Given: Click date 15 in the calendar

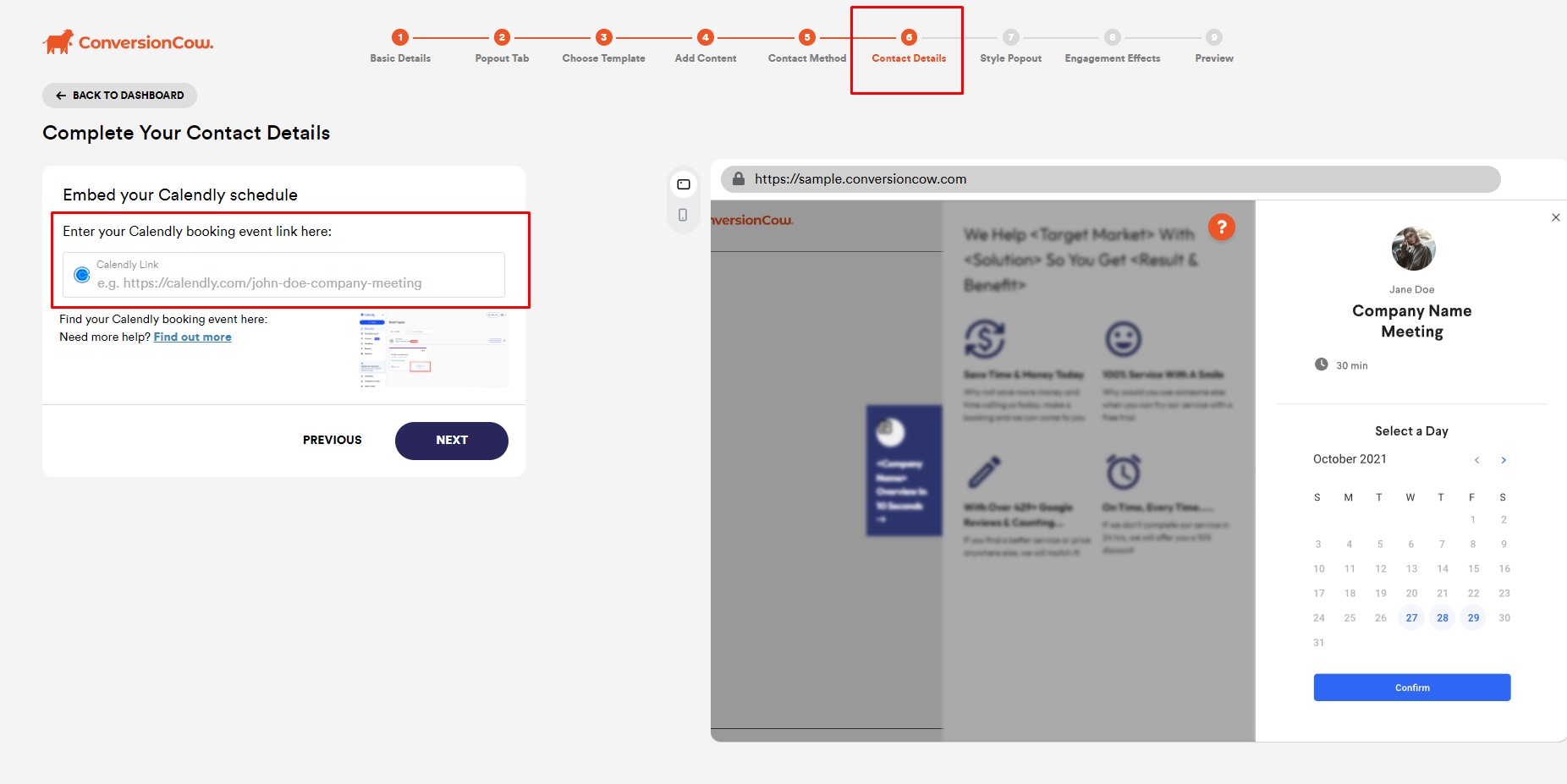Looking at the screenshot, I should (x=1474, y=569).
